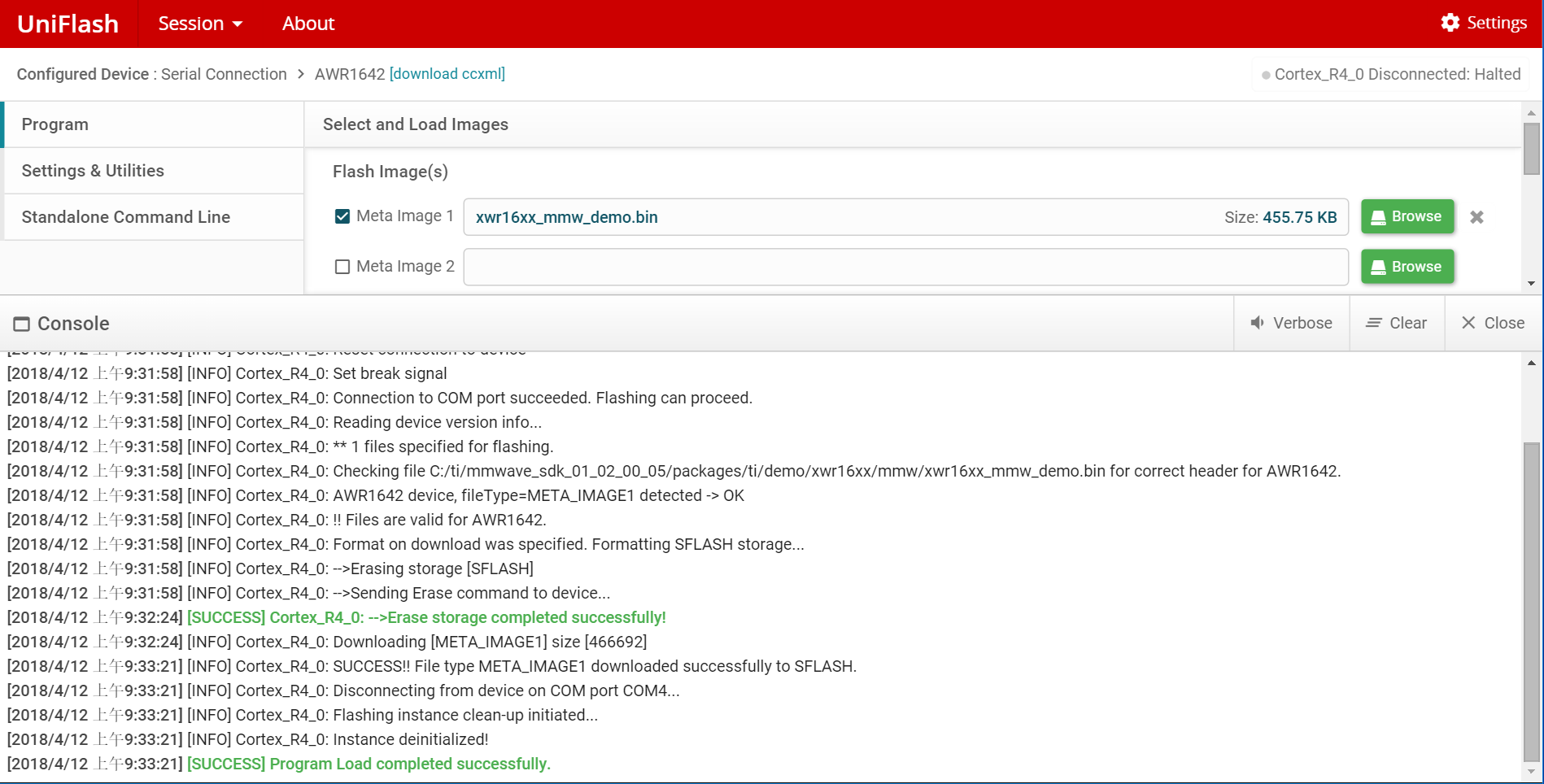This screenshot has height=784, width=1544.
Task: Click the Verbose speaker icon
Action: coord(1257,323)
